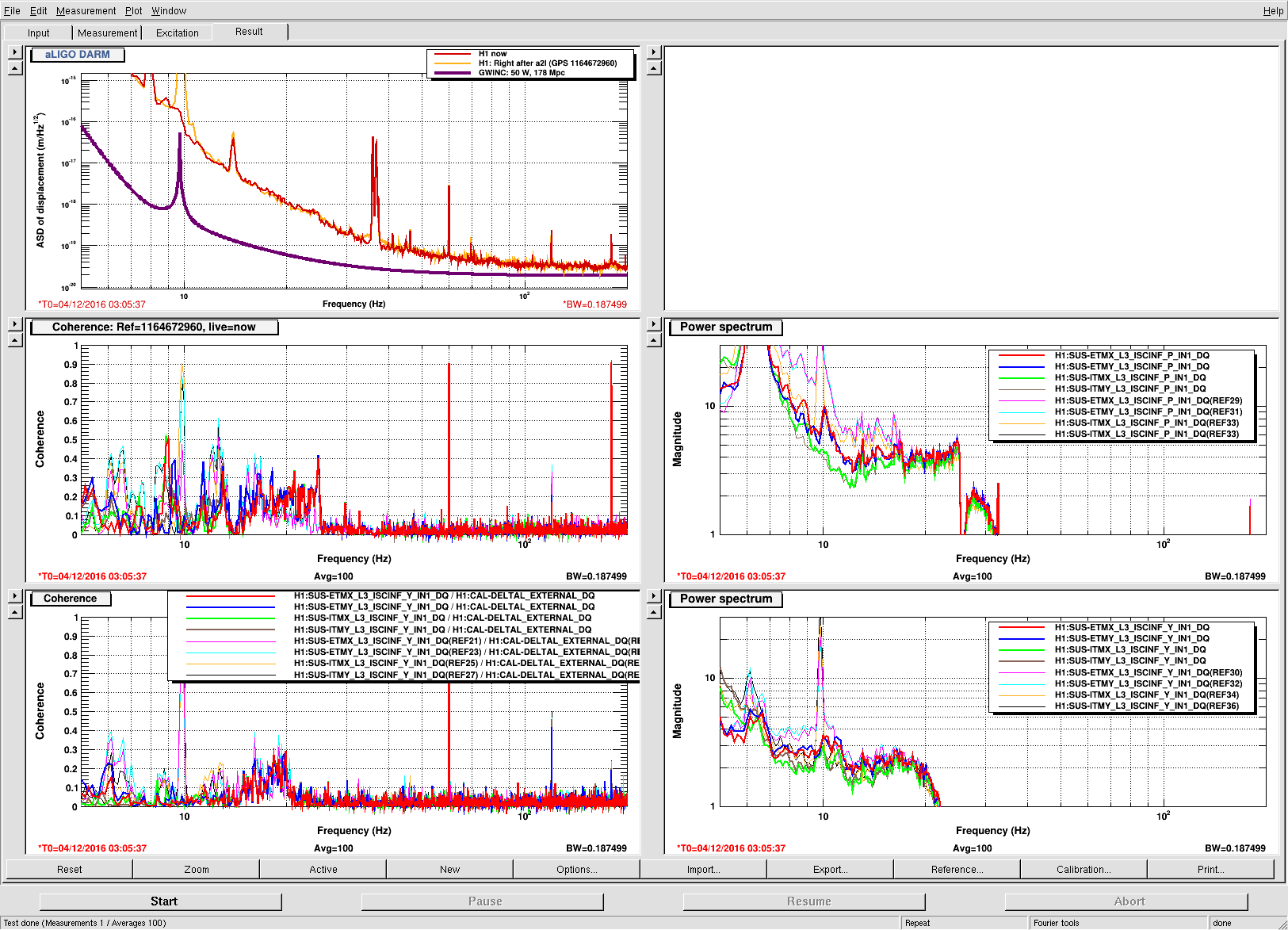This screenshot has width=1288, height=930.
Task: Click up-arrow button beside Coherence Ref=1164672960 plot
Action: coord(15,340)
